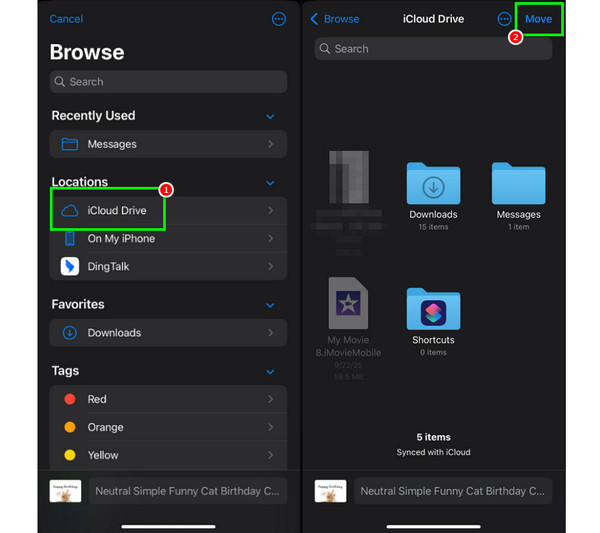The height and width of the screenshot is (533, 600).
Task: Click the Messages row folder icon
Action: pos(70,144)
